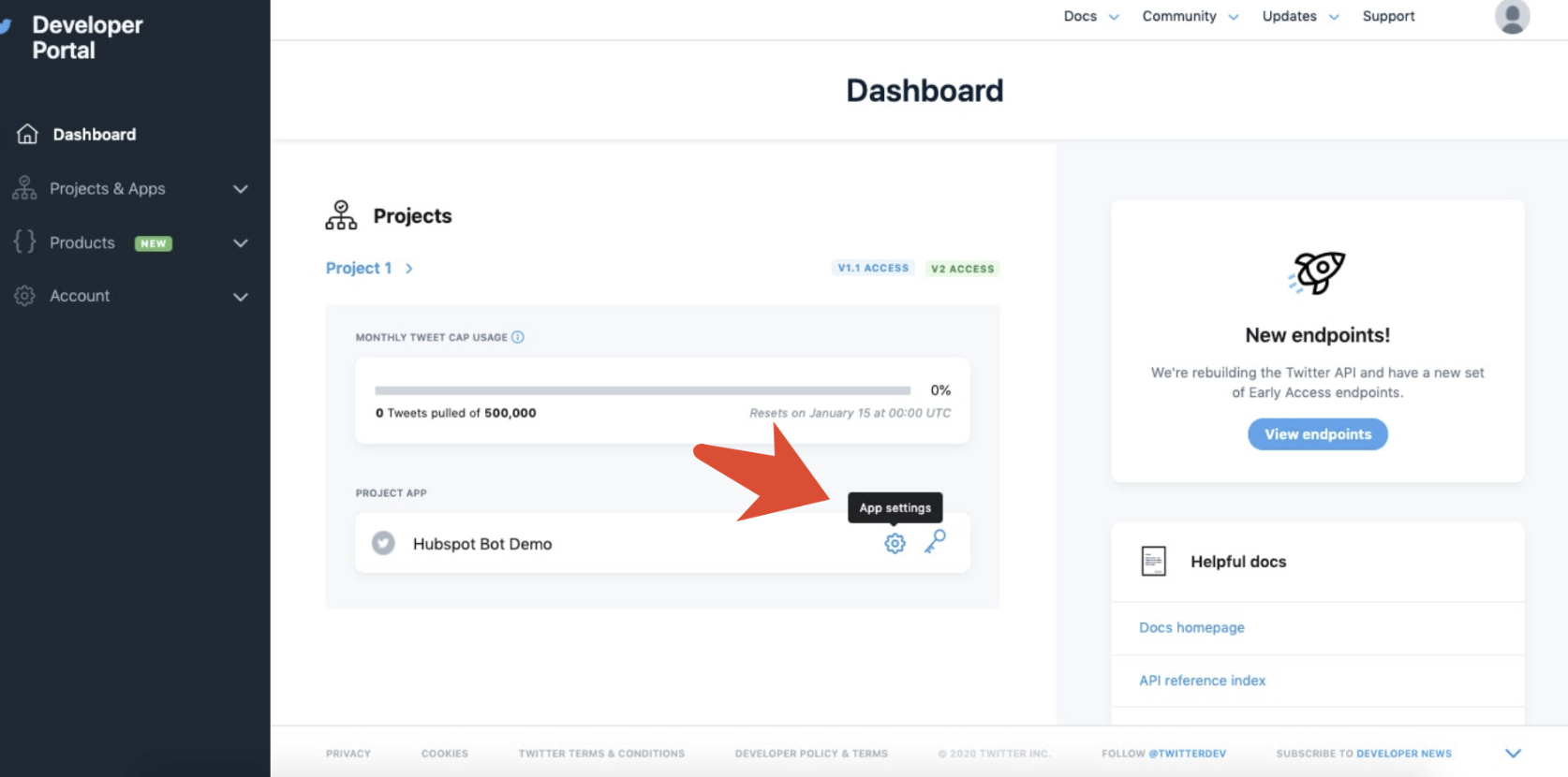The width and height of the screenshot is (1568, 777).
Task: Expand the Projects & Apps sidebar menu
Action: pyautogui.click(x=241, y=189)
